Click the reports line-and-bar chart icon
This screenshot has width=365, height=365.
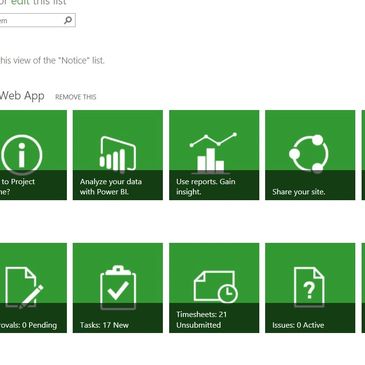click(x=213, y=153)
